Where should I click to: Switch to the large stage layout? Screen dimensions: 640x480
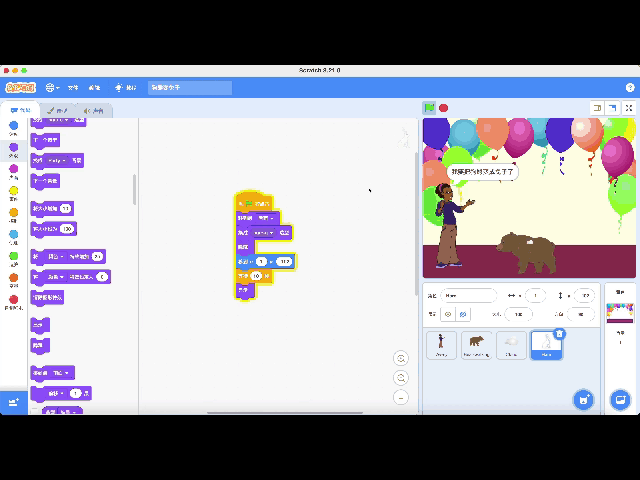pos(612,108)
